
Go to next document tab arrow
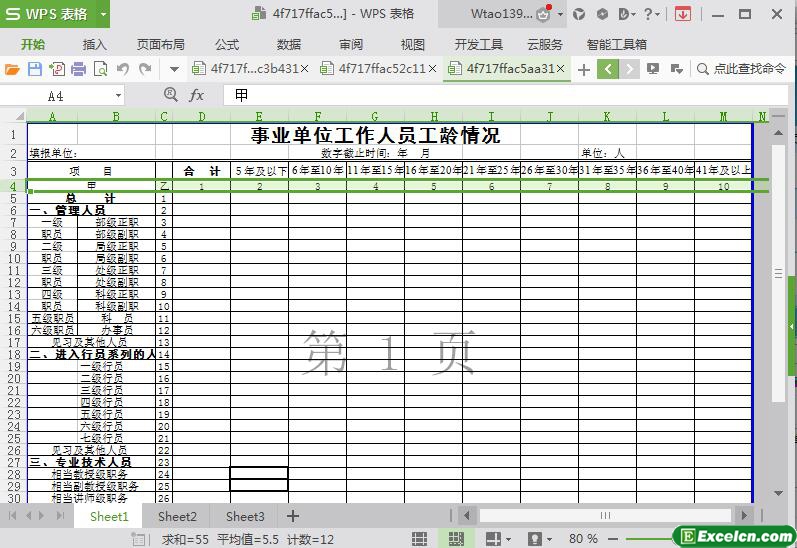coord(629,69)
